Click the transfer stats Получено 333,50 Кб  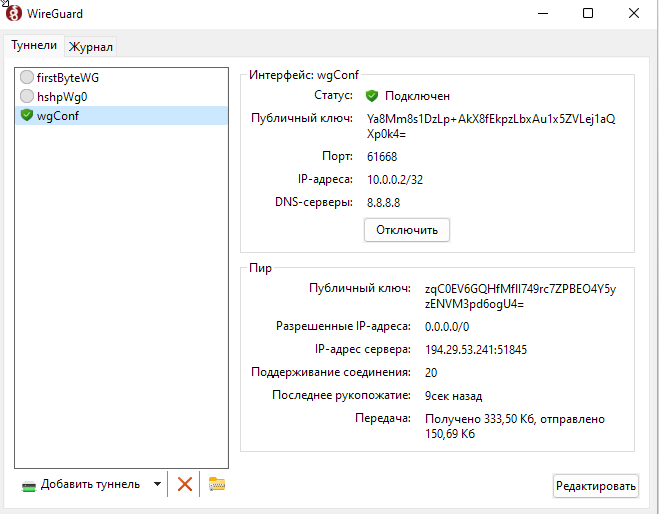(x=515, y=426)
